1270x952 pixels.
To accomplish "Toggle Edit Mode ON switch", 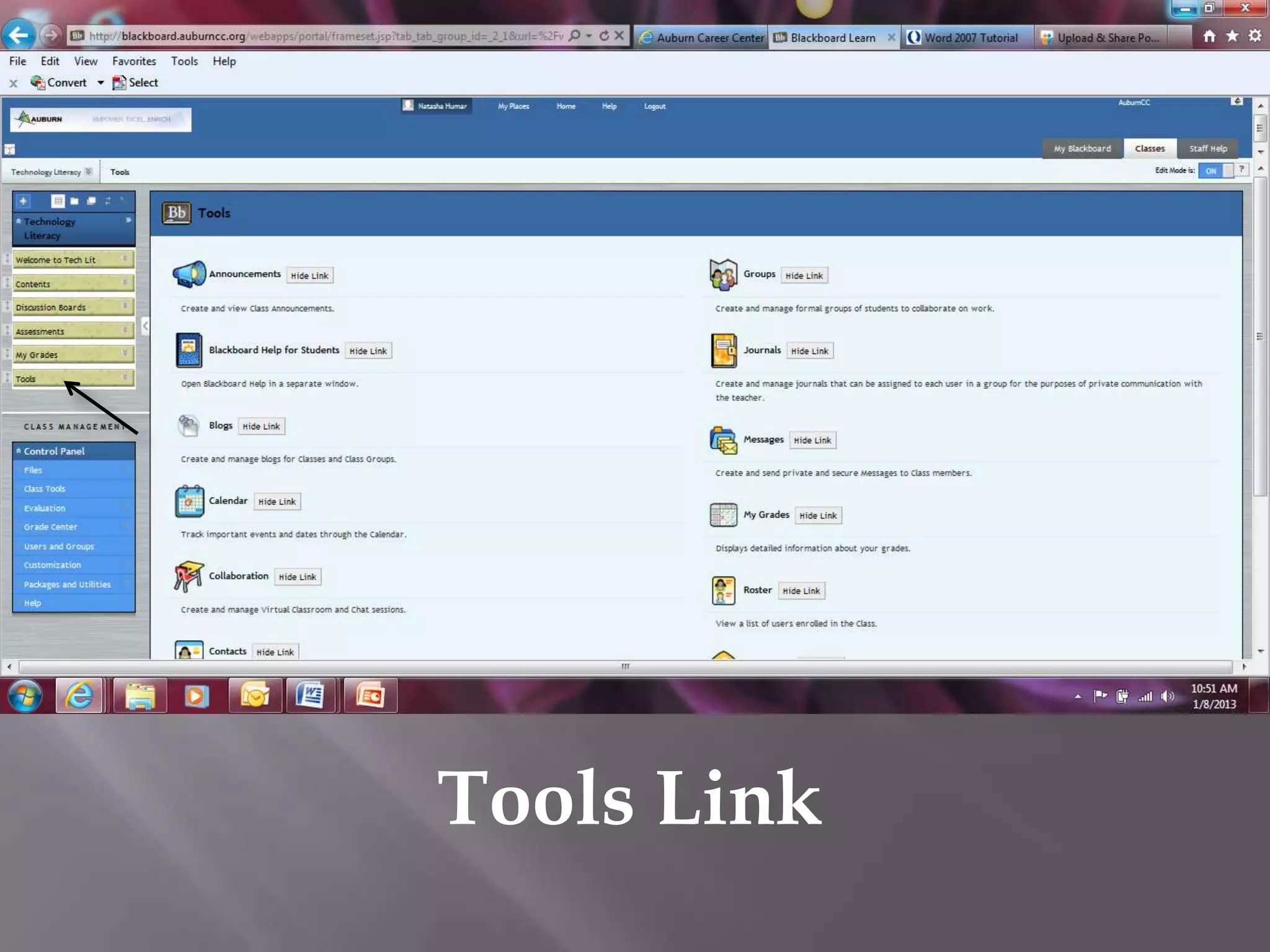I will click(x=1215, y=171).
